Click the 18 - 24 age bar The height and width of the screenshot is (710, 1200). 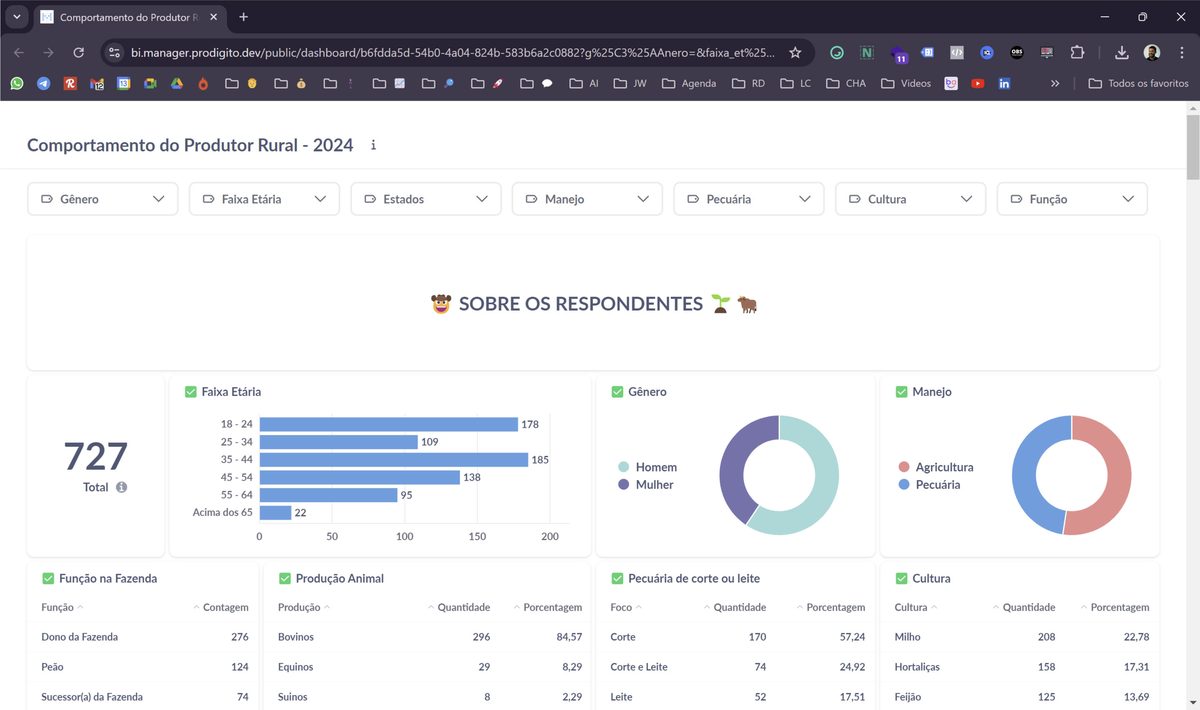coord(389,424)
